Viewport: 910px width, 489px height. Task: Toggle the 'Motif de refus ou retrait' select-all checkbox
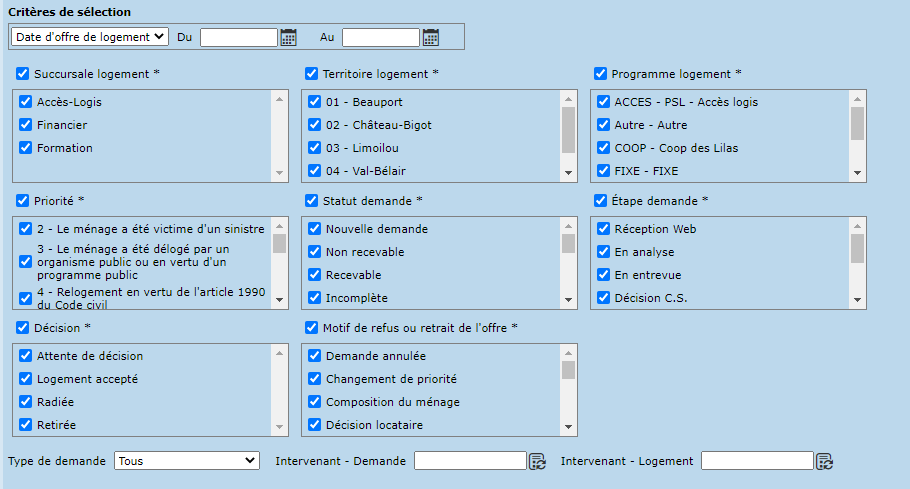(312, 328)
